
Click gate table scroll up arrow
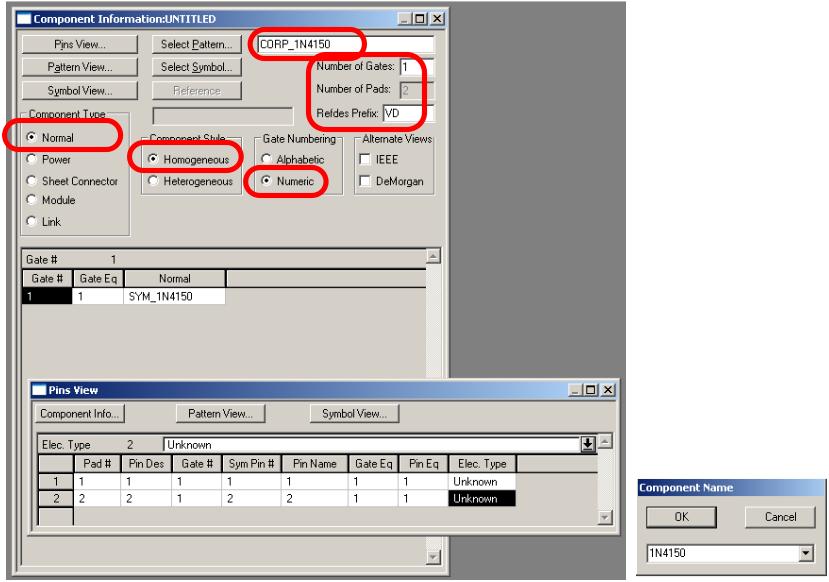(433, 256)
